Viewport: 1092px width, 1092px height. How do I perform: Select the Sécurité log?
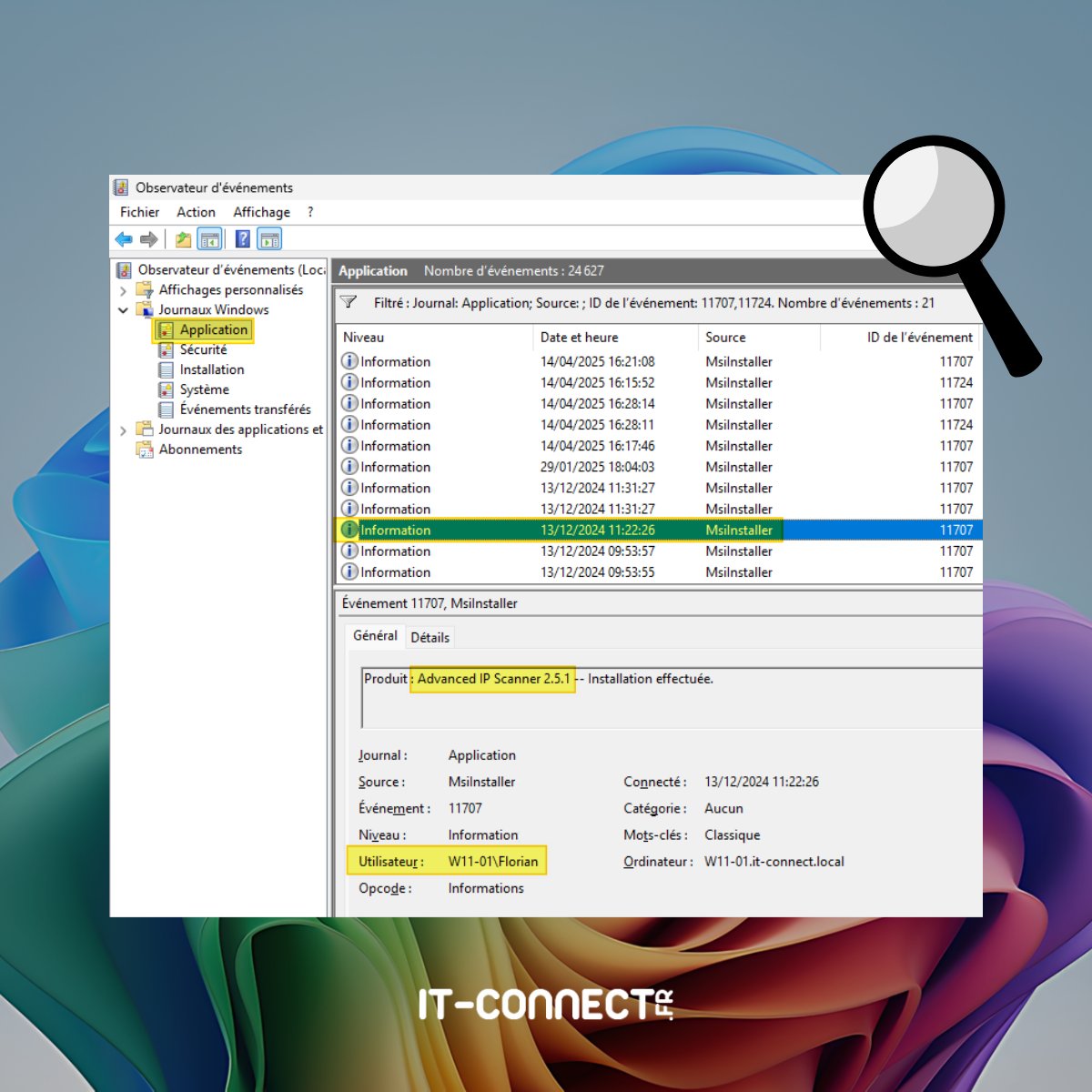click(x=203, y=349)
